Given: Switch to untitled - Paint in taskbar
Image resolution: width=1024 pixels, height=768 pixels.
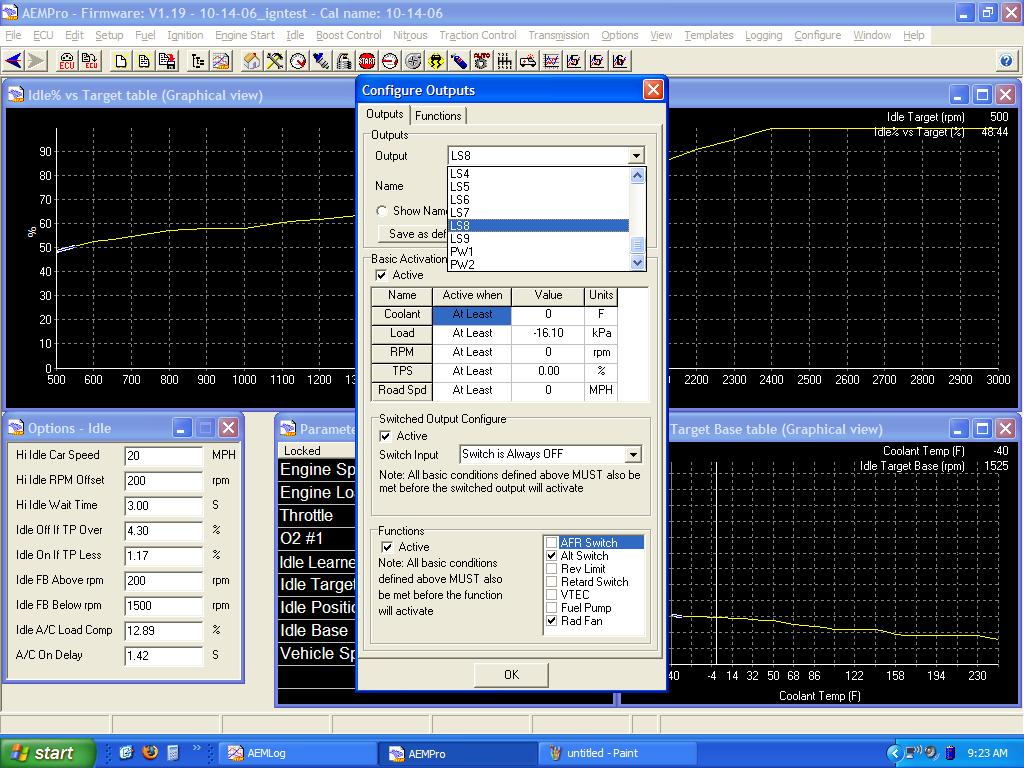Looking at the screenshot, I should [620, 753].
